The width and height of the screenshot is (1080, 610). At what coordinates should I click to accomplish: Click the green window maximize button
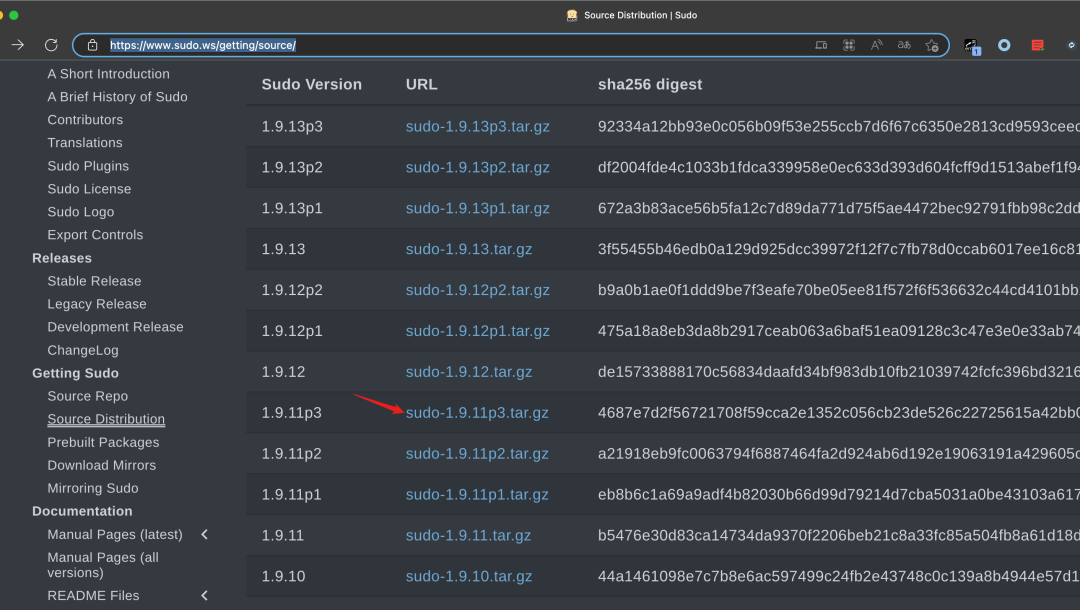14,14
